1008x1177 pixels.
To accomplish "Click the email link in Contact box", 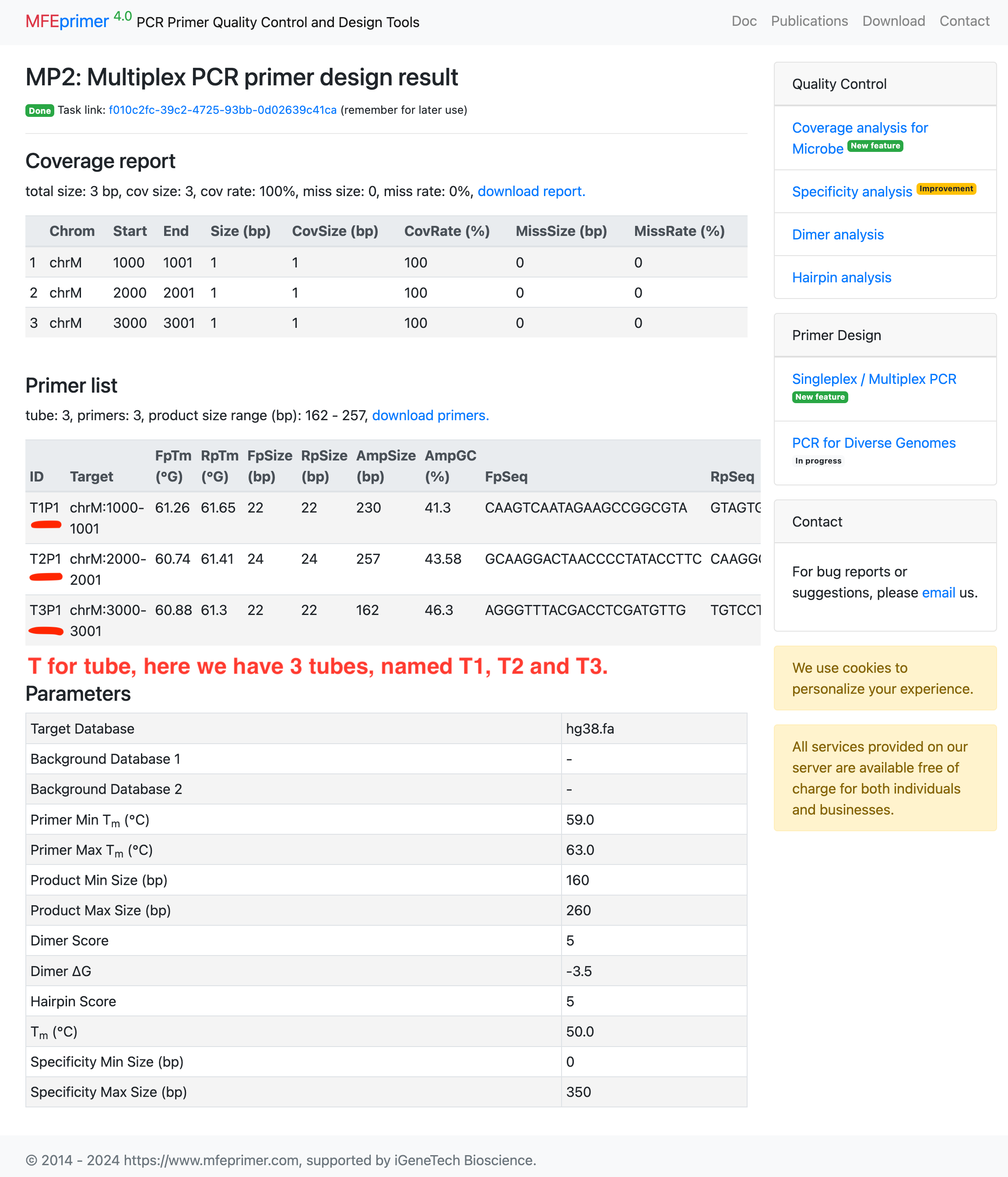I will [x=938, y=593].
